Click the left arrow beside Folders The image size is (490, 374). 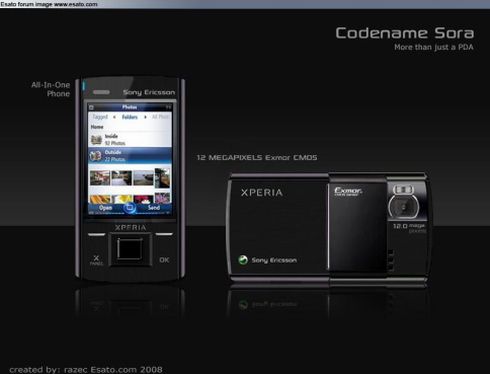[x=114, y=117]
